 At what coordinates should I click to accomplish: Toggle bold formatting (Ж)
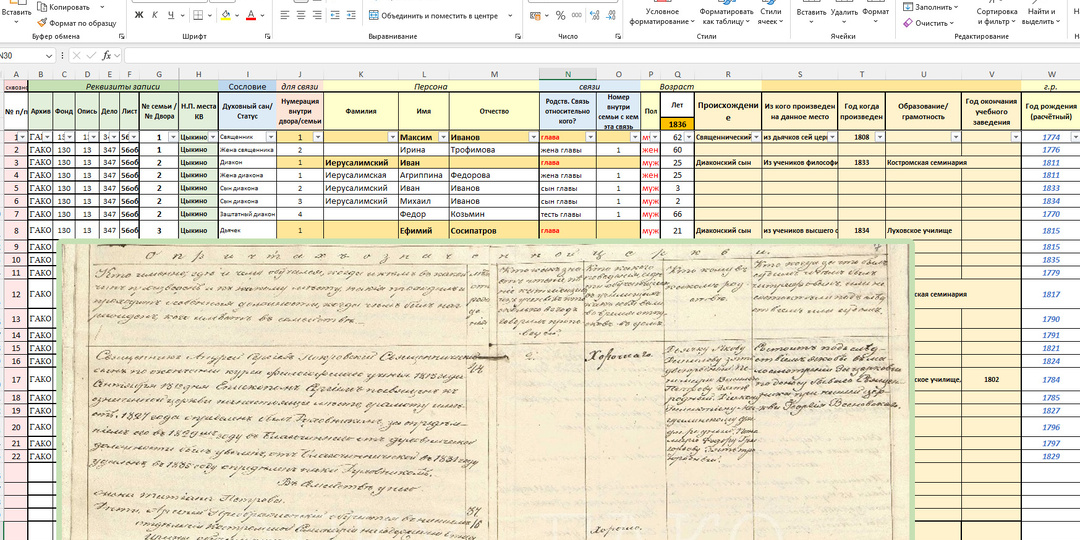pos(139,15)
